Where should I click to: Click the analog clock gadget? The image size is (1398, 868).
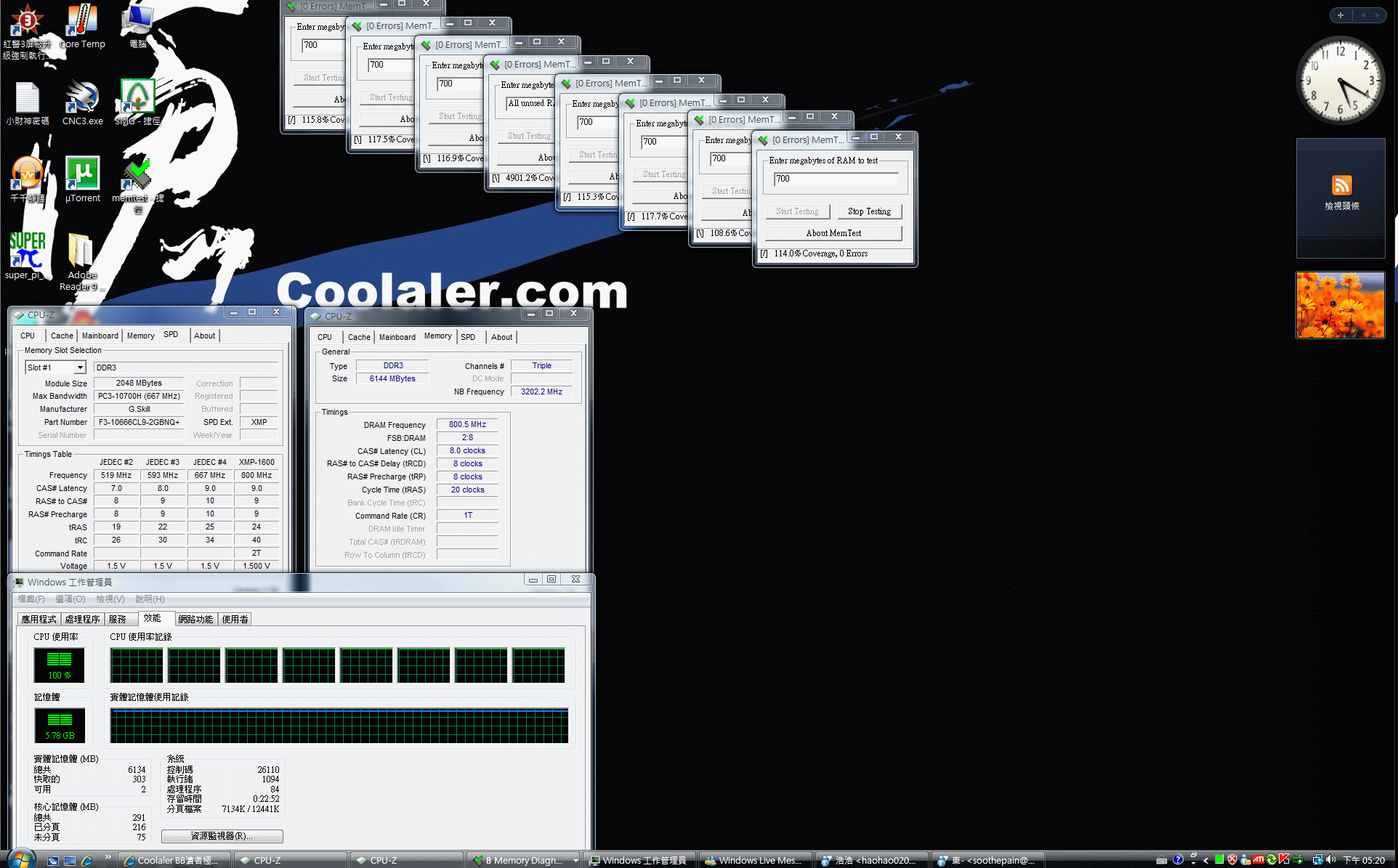pos(1341,81)
